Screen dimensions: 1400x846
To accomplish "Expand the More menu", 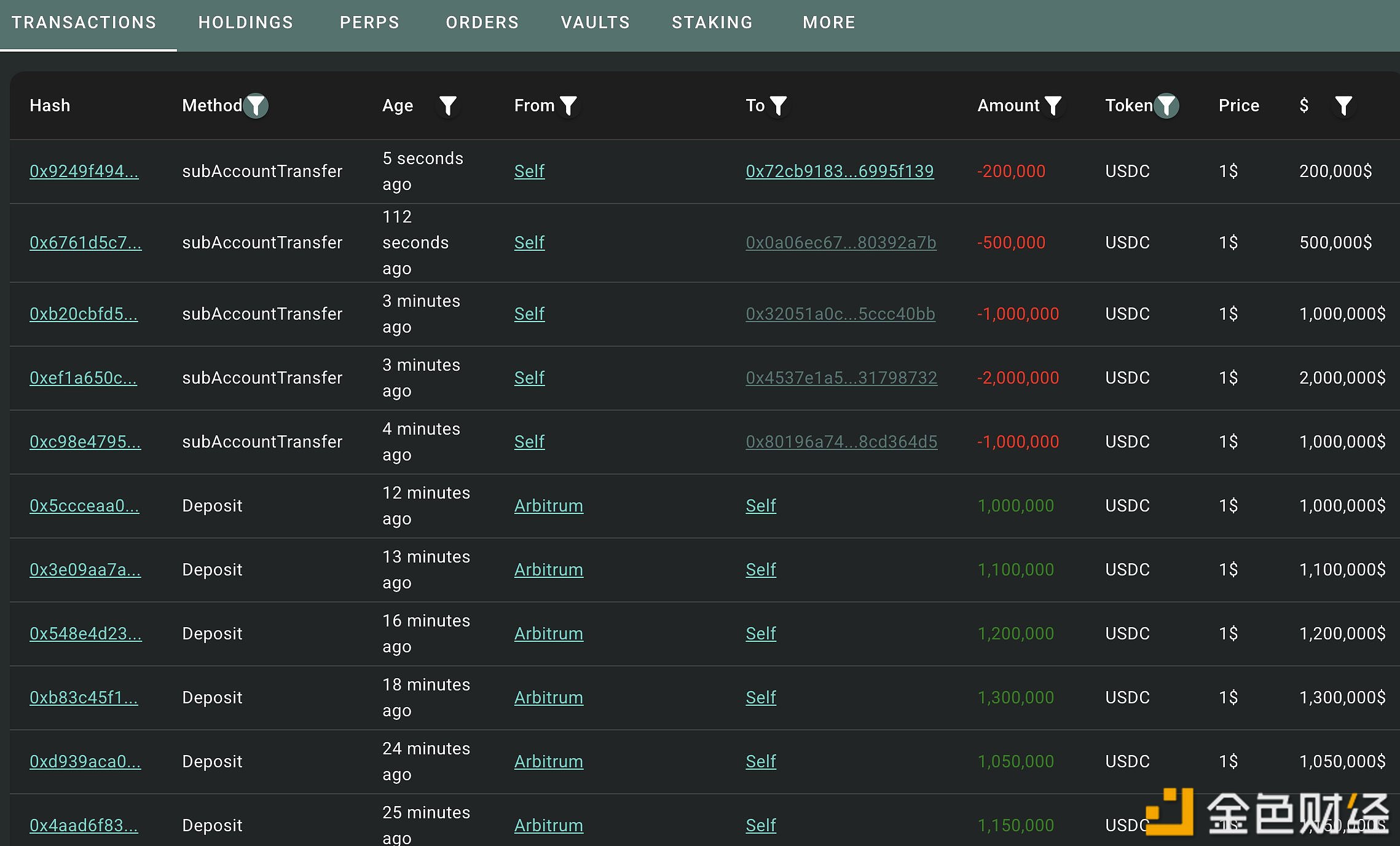I will (x=829, y=23).
